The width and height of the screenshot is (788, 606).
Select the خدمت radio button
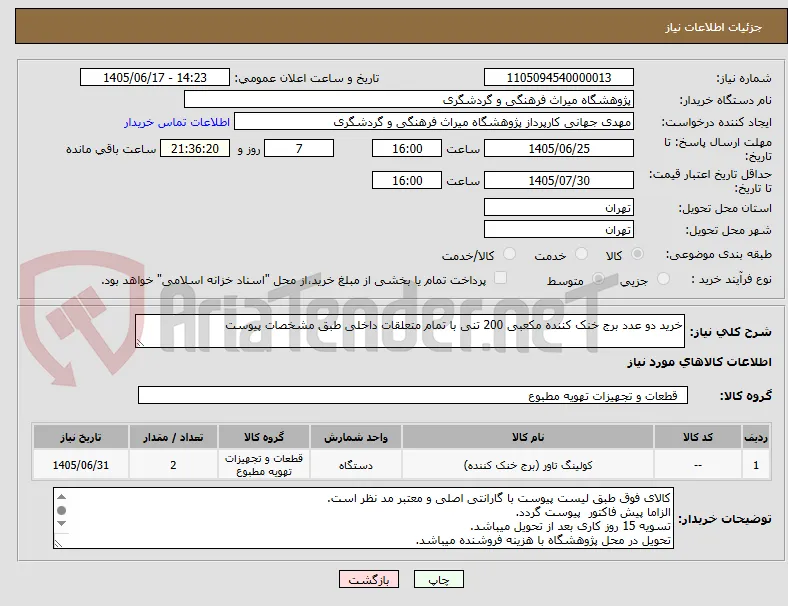click(581, 254)
